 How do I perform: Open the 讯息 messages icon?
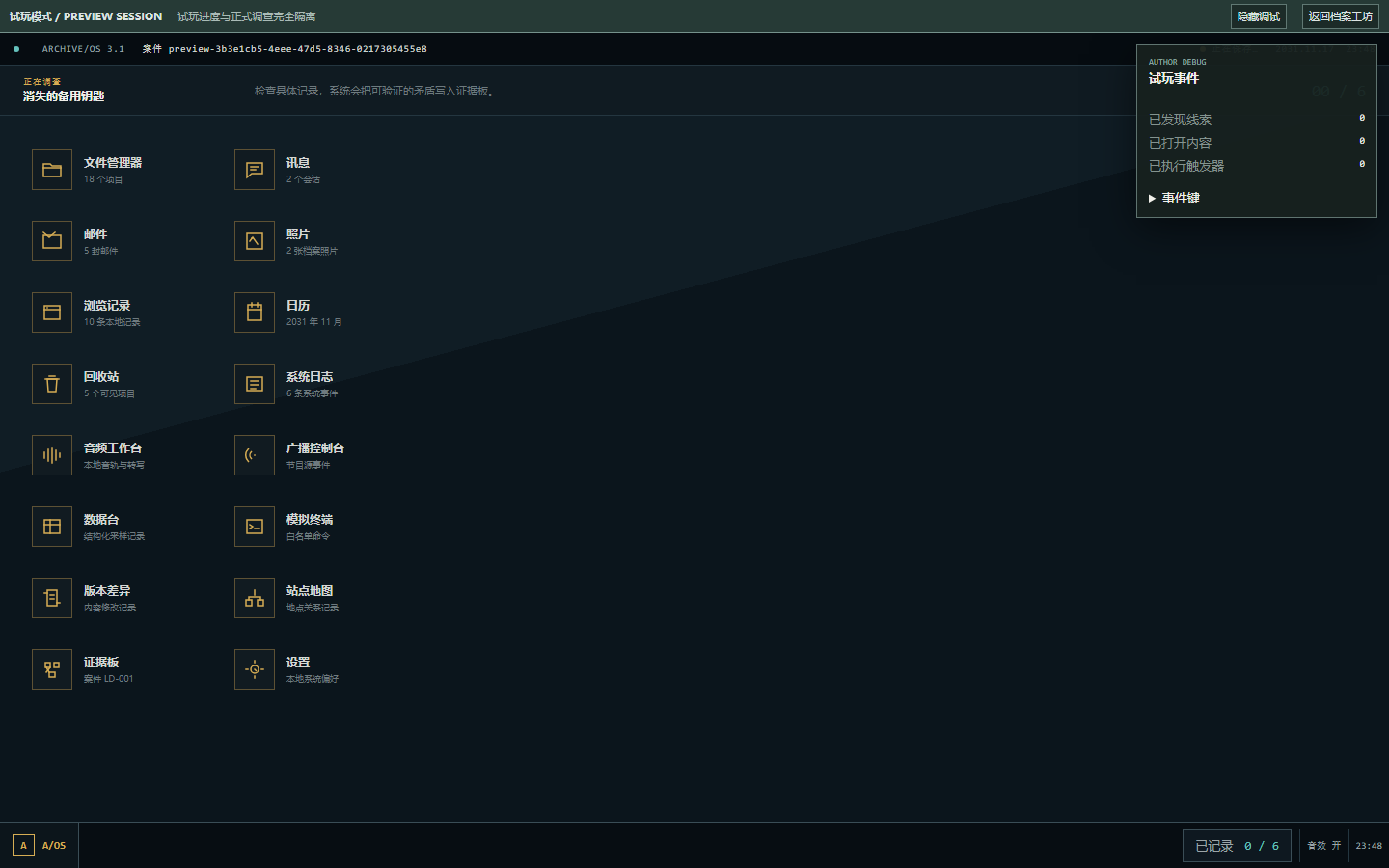(255, 170)
